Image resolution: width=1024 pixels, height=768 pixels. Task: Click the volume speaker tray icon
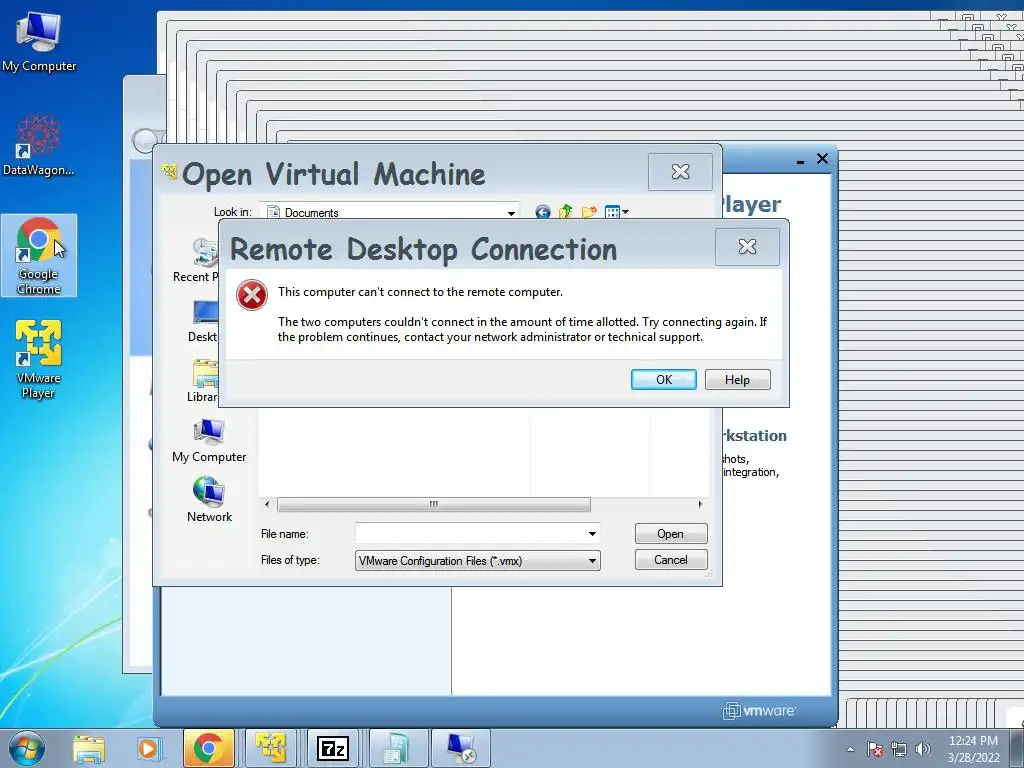point(923,749)
